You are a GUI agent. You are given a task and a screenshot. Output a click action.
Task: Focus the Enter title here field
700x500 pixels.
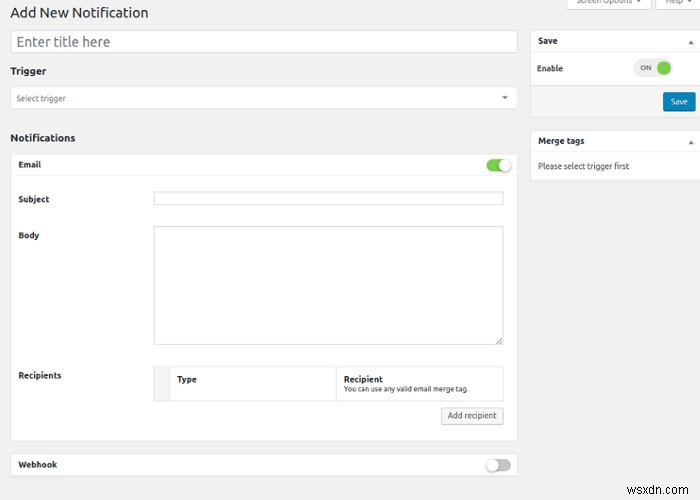[264, 42]
